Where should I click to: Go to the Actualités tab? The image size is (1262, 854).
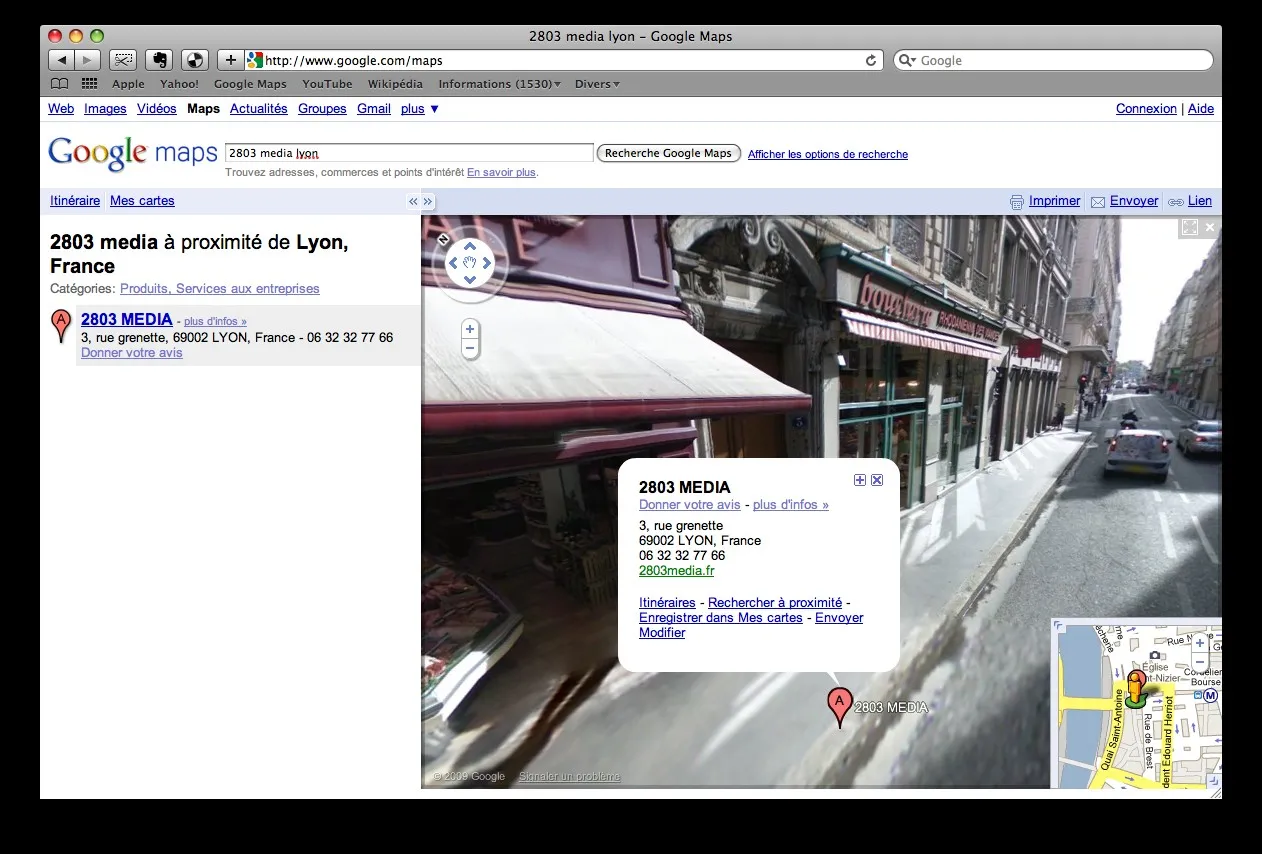(x=258, y=109)
